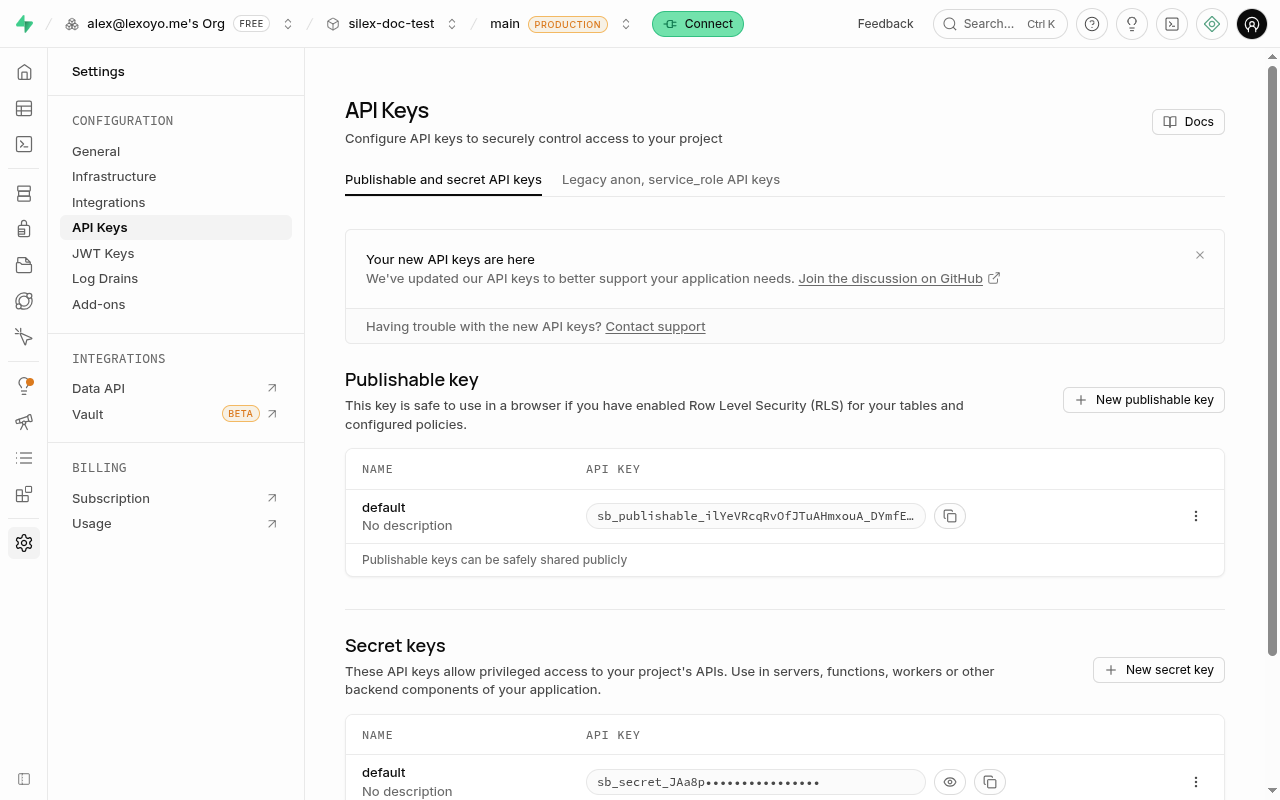
Task: Click the Connect button
Action: 698,24
